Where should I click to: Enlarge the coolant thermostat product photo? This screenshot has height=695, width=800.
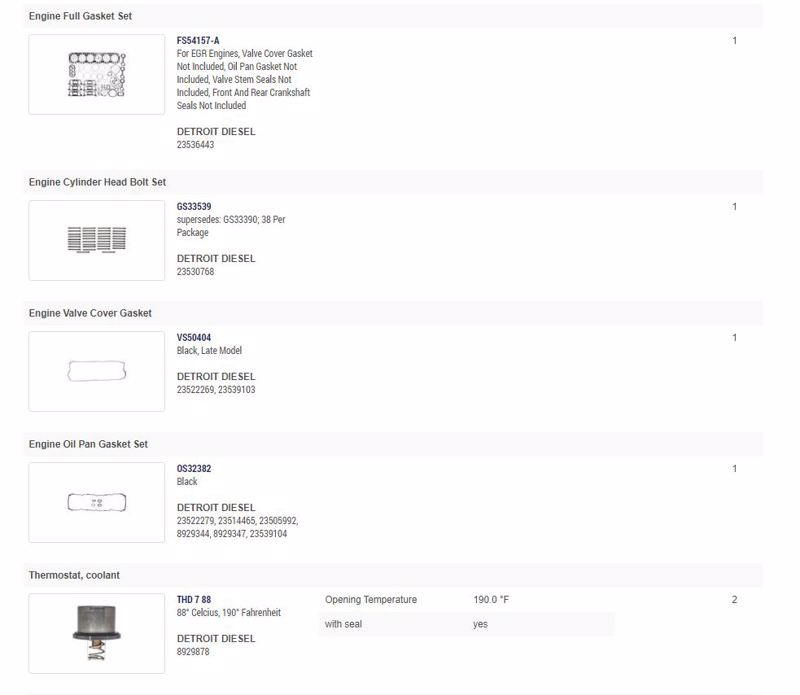click(x=96, y=633)
